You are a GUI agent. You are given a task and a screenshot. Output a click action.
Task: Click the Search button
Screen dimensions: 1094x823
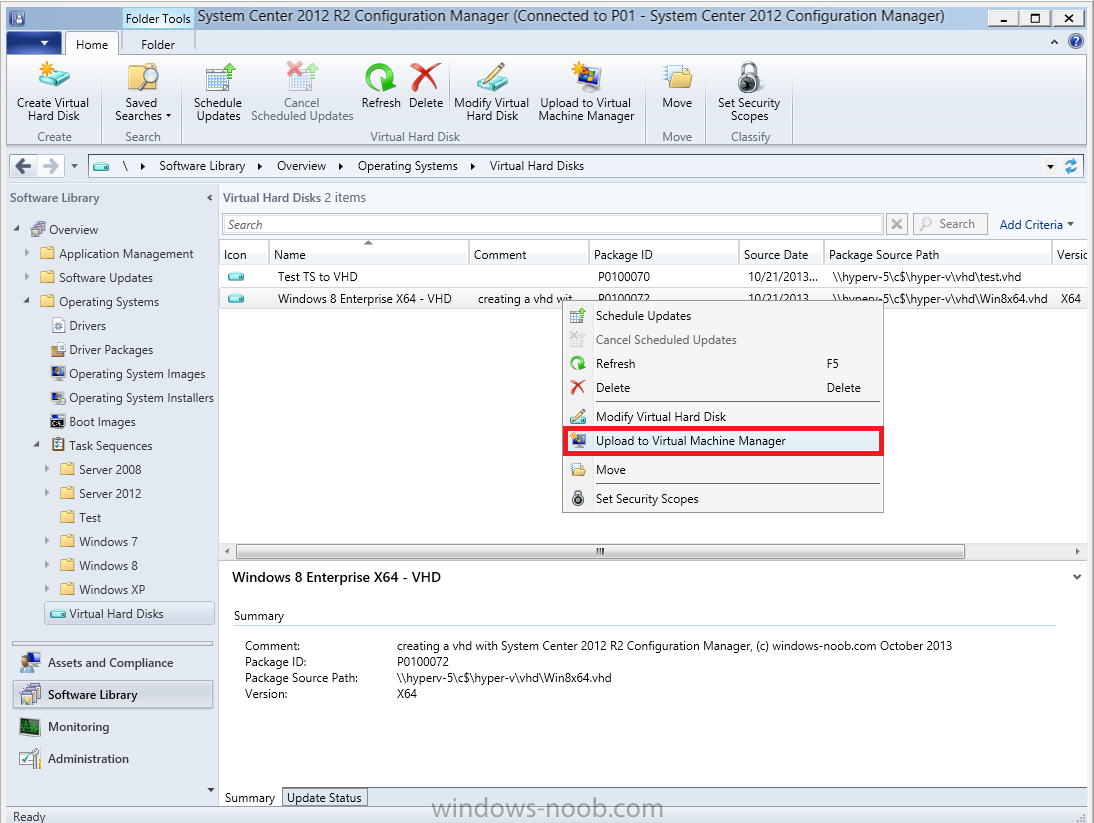click(950, 224)
